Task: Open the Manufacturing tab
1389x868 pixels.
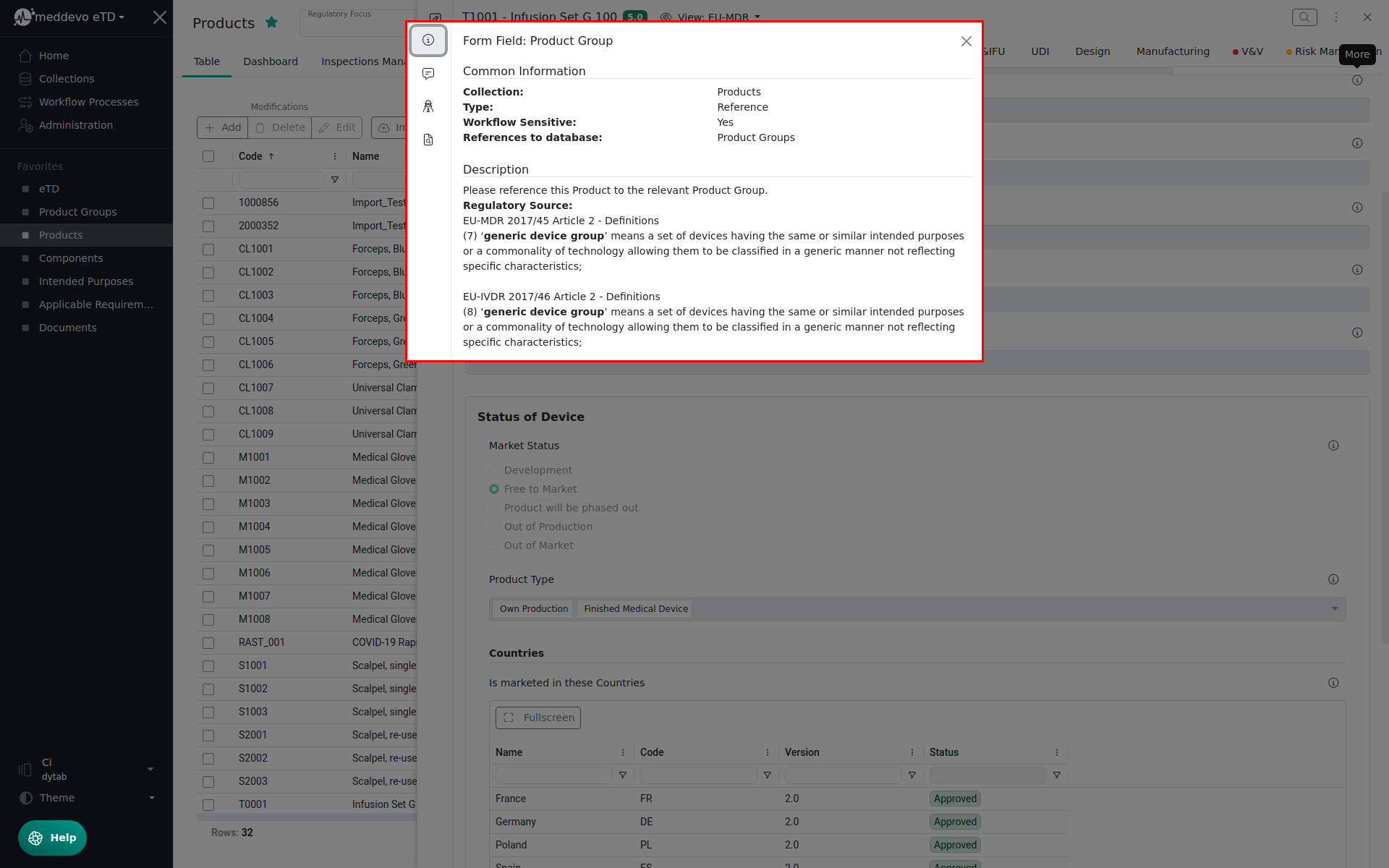Action: (1172, 51)
